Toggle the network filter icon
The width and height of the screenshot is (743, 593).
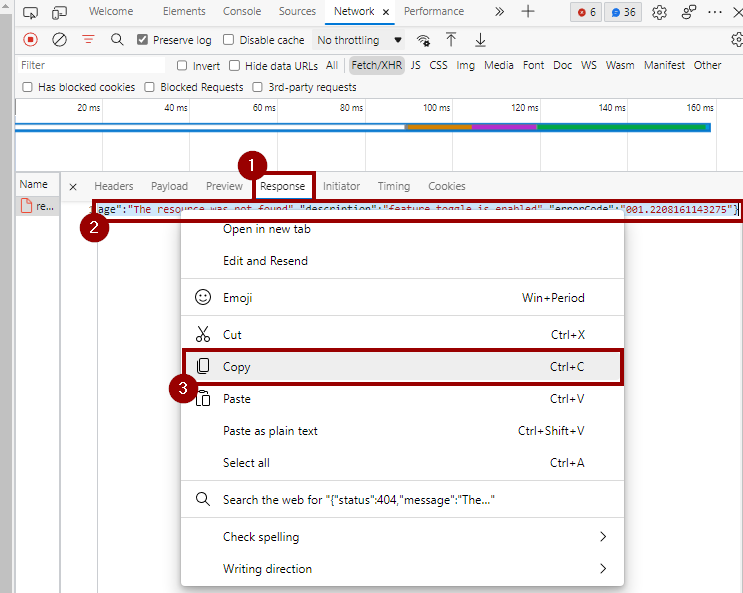click(x=88, y=40)
